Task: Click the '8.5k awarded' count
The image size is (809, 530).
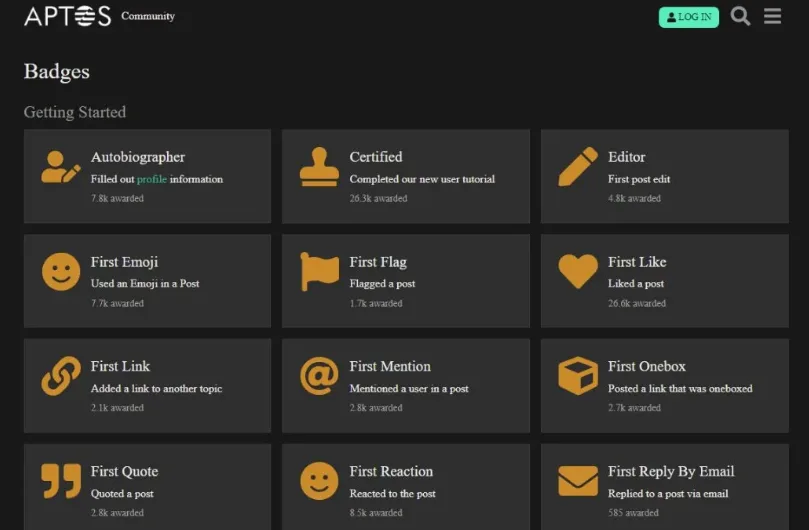Action: (x=376, y=513)
